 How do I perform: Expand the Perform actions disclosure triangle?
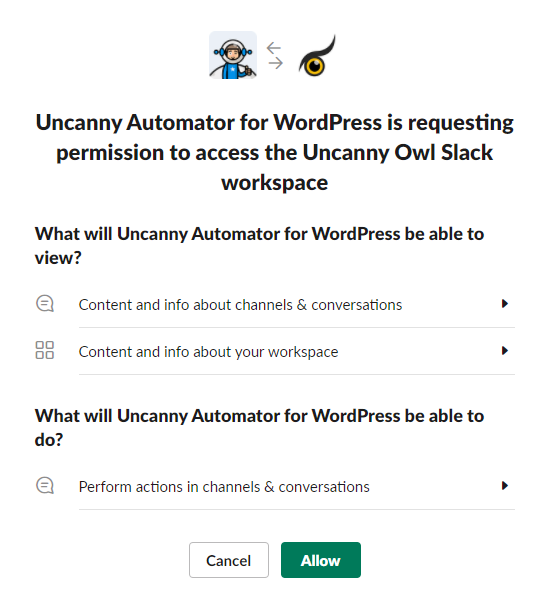[x=505, y=486]
